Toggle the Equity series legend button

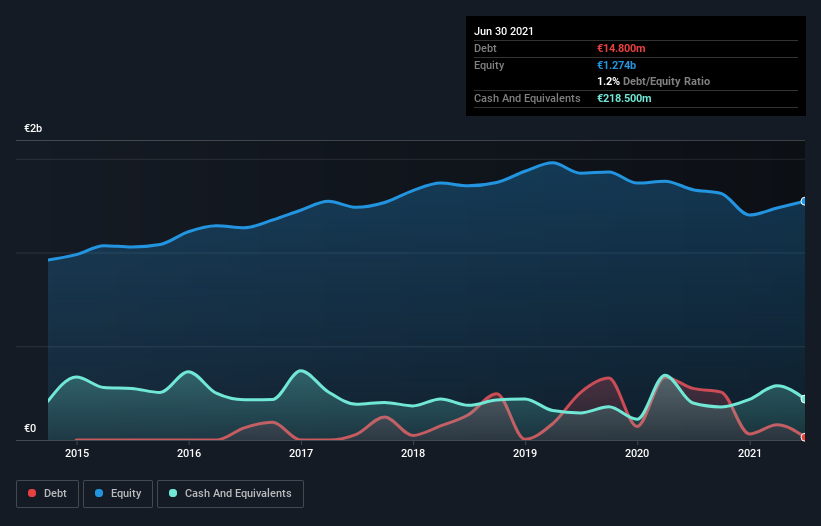pos(118,494)
